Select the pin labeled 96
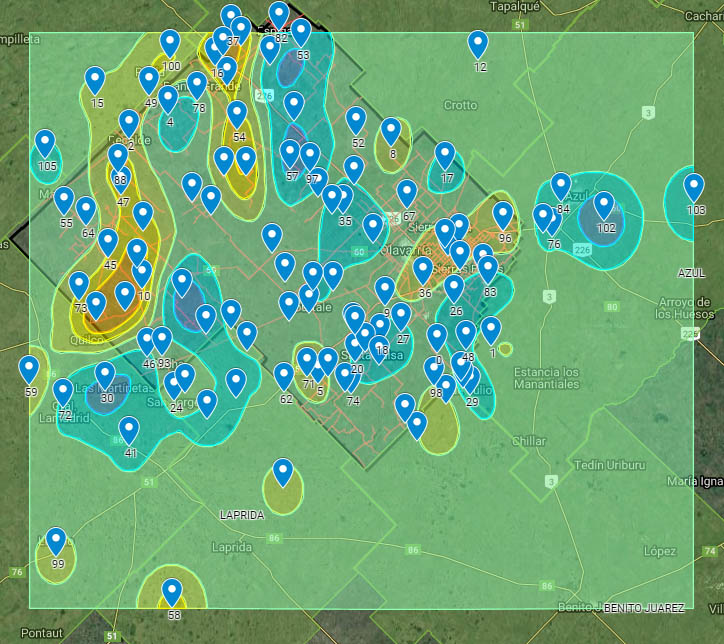The image size is (724, 644). pyautogui.click(x=503, y=217)
